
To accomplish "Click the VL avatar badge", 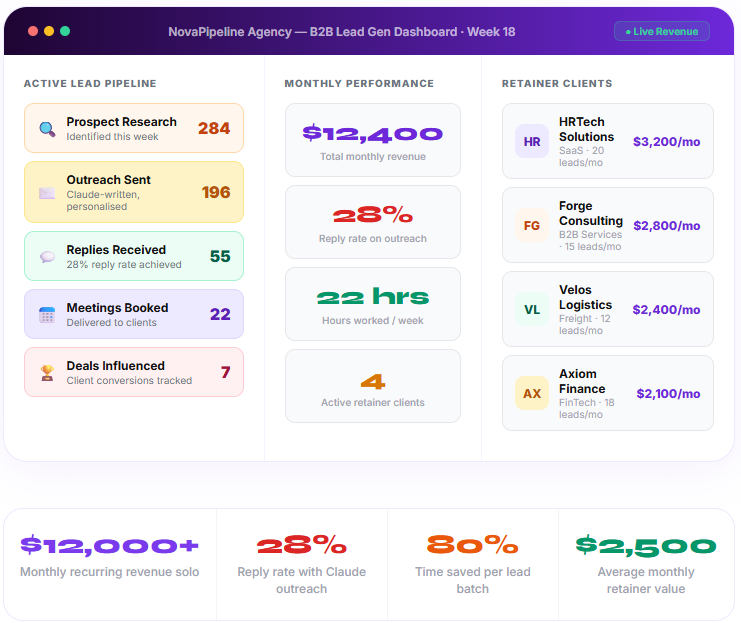I will 532,310.
